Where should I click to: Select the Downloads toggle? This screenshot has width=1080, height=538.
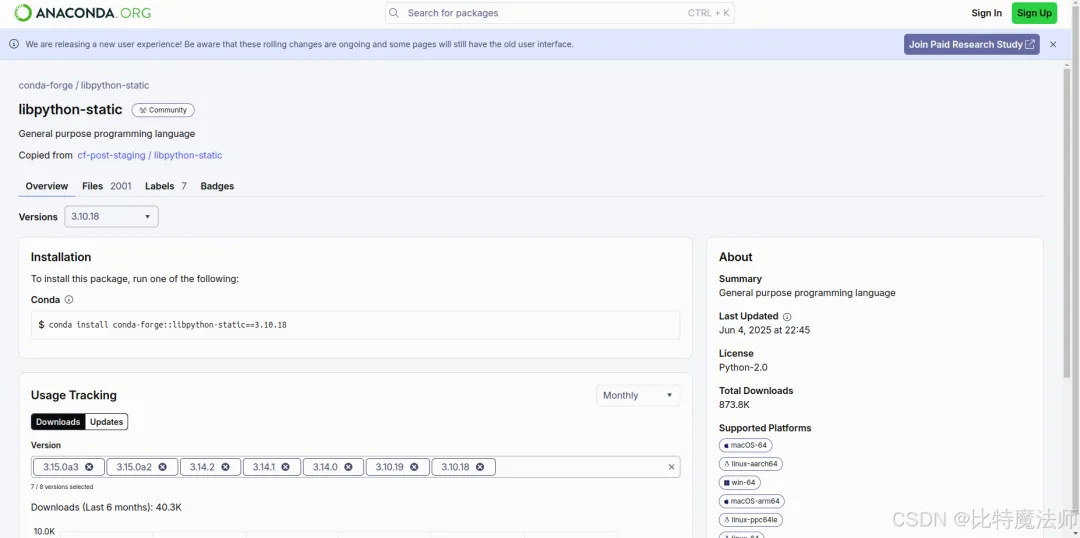[58, 422]
